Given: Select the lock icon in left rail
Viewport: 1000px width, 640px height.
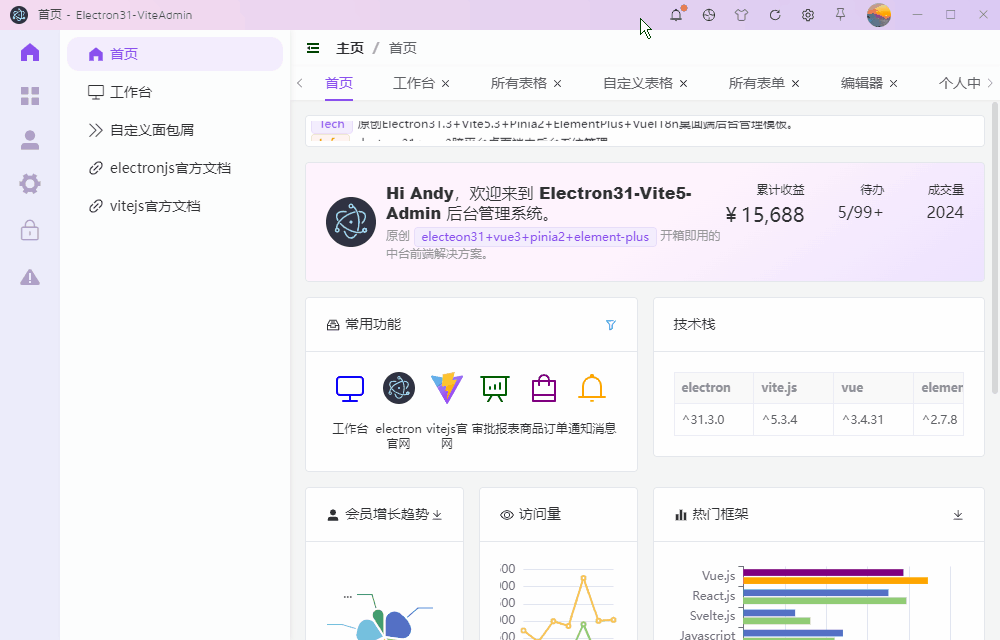Looking at the screenshot, I should [x=30, y=229].
